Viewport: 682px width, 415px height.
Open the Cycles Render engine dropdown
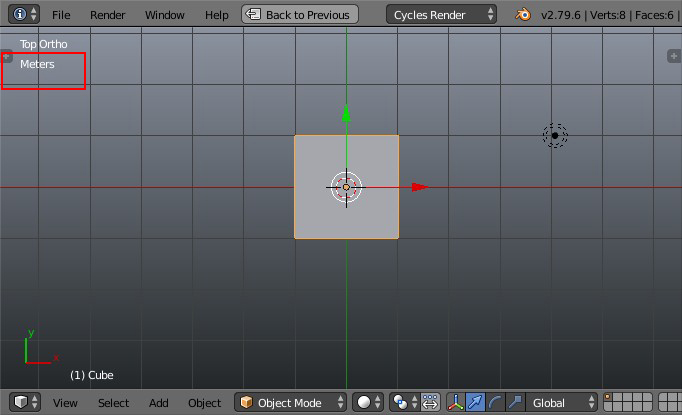pyautogui.click(x=441, y=15)
